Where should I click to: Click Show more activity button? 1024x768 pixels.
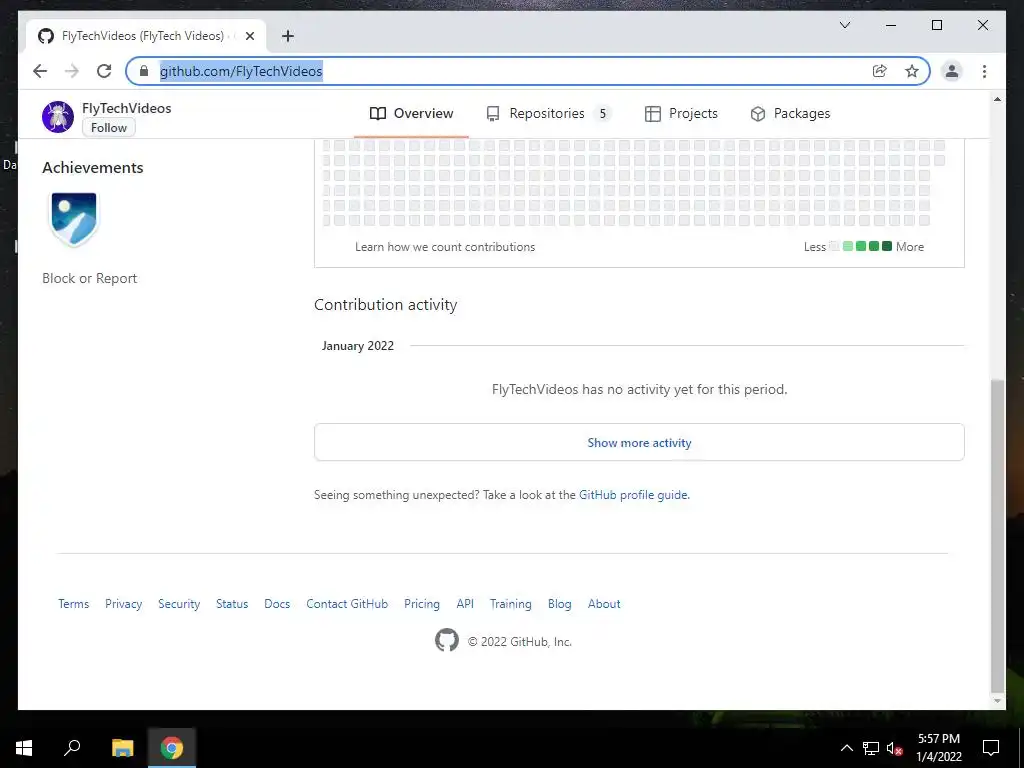pyautogui.click(x=639, y=442)
